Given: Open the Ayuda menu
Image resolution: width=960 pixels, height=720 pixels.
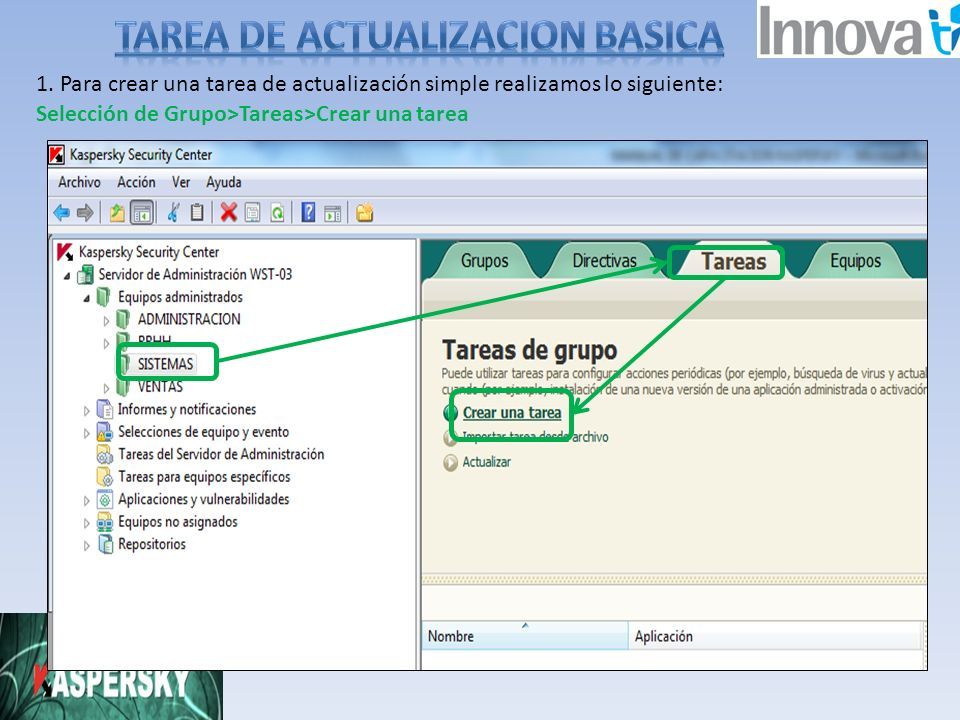Looking at the screenshot, I should click(x=223, y=182).
